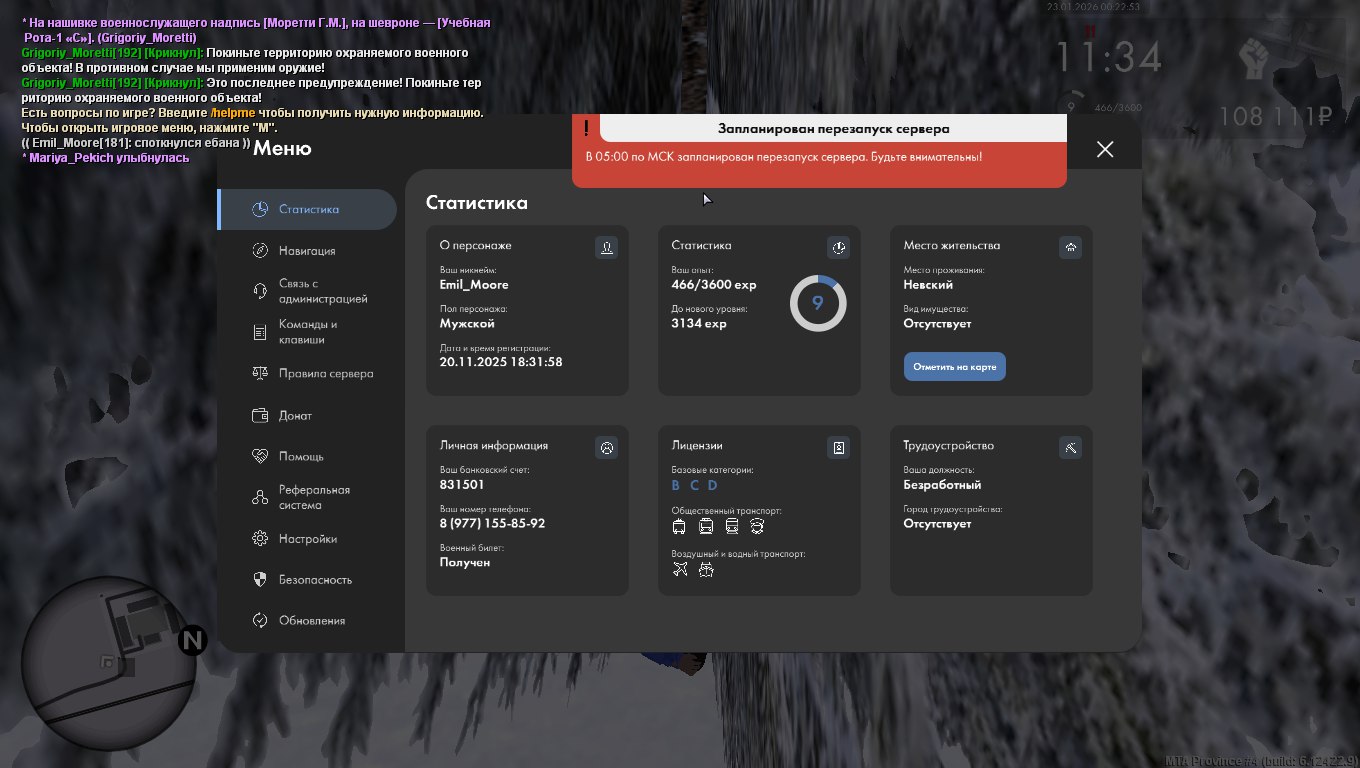Click the trolleybus license icon
Viewport: 1360px width, 768px height.
680,526
